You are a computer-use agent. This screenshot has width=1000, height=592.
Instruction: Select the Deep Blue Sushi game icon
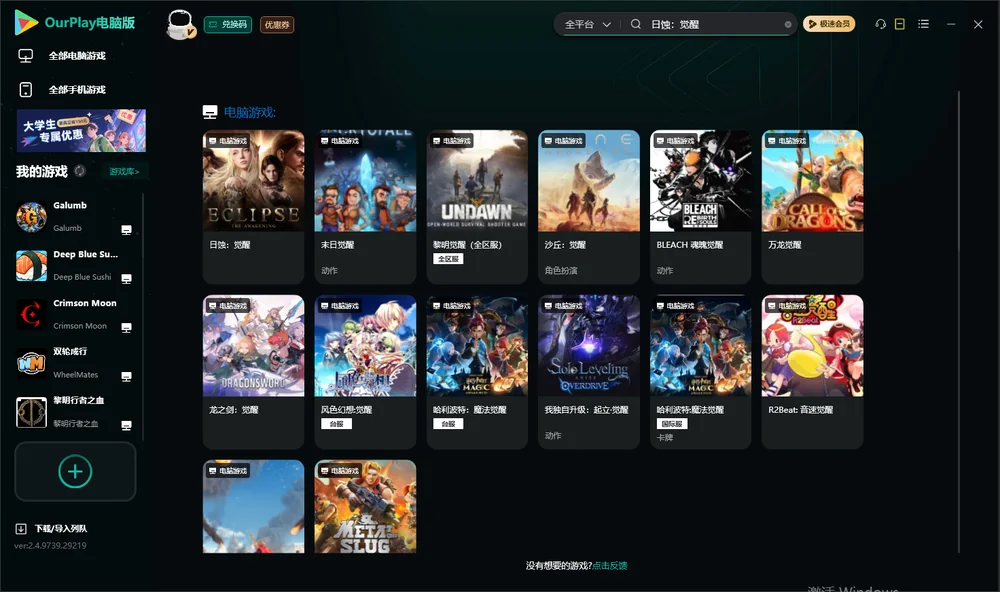[31, 266]
